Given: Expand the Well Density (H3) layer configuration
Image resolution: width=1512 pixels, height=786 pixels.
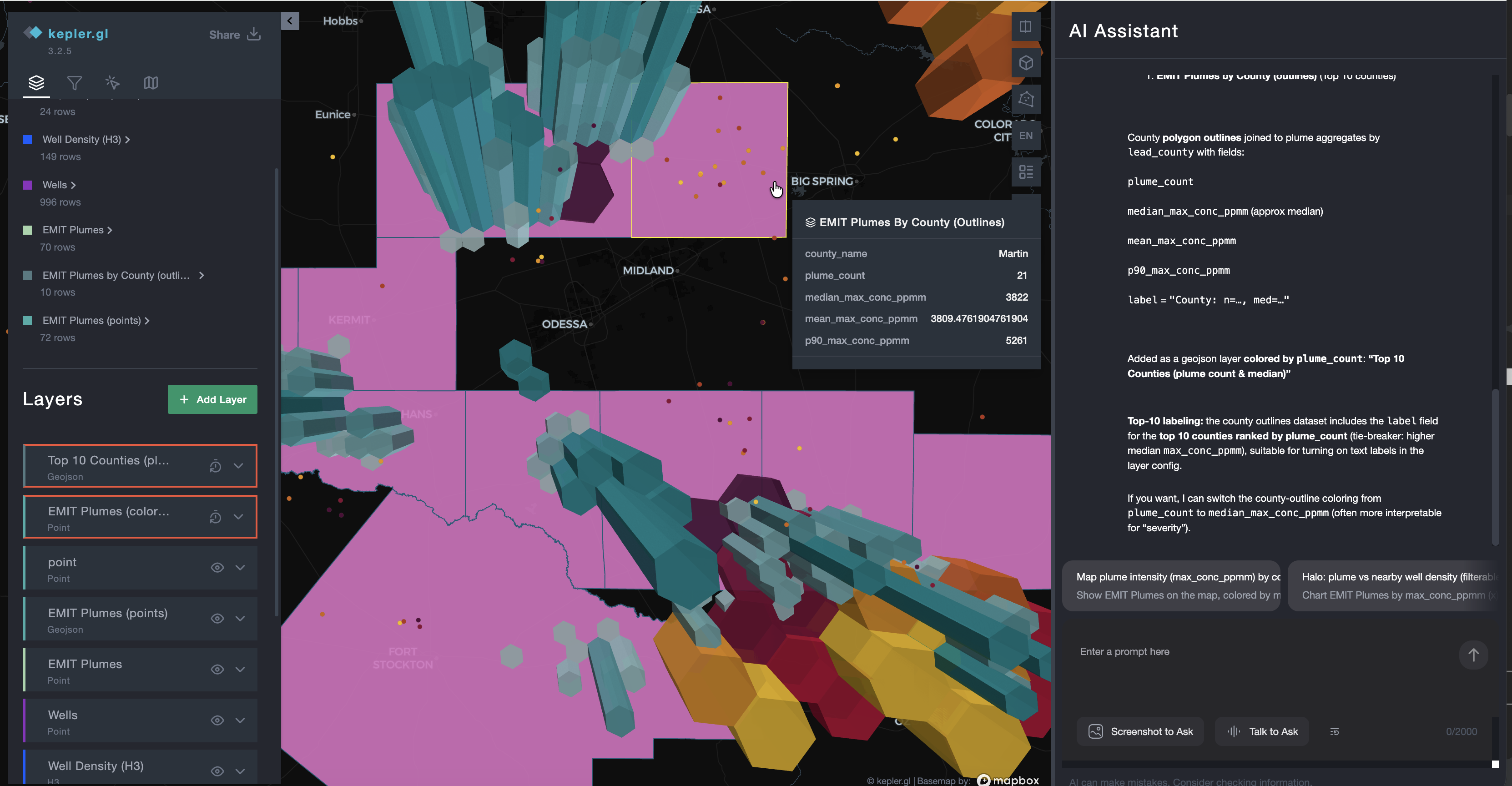Looking at the screenshot, I should tap(240, 771).
